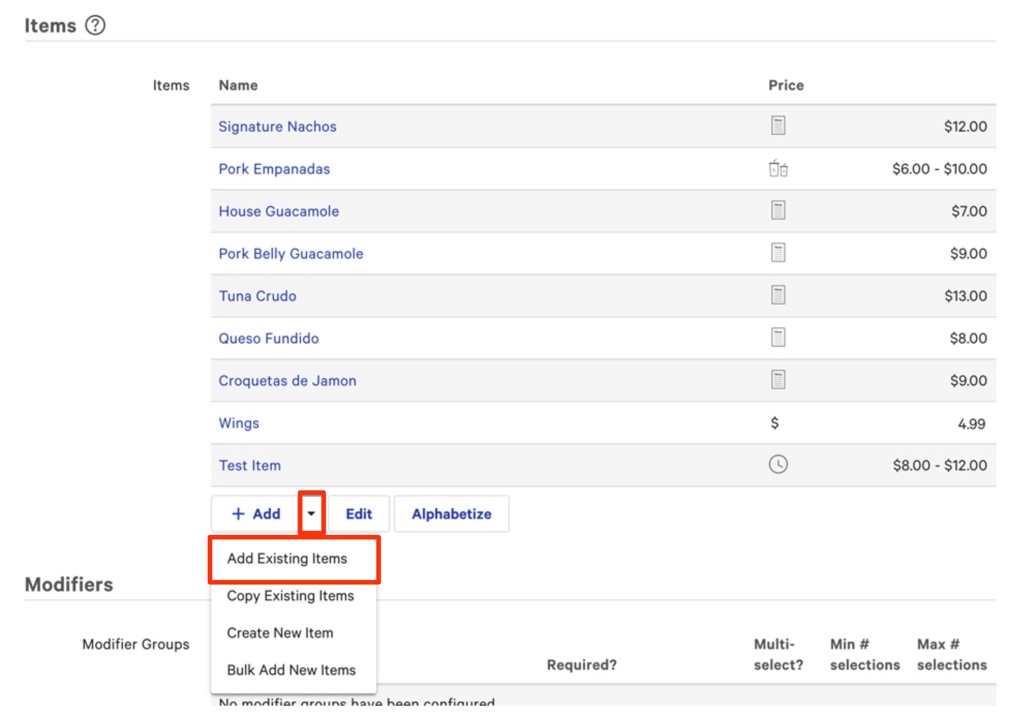Screen dimensions: 1009x721
Task: Open the Pork Belly Guacamole item link
Action: click(x=291, y=254)
